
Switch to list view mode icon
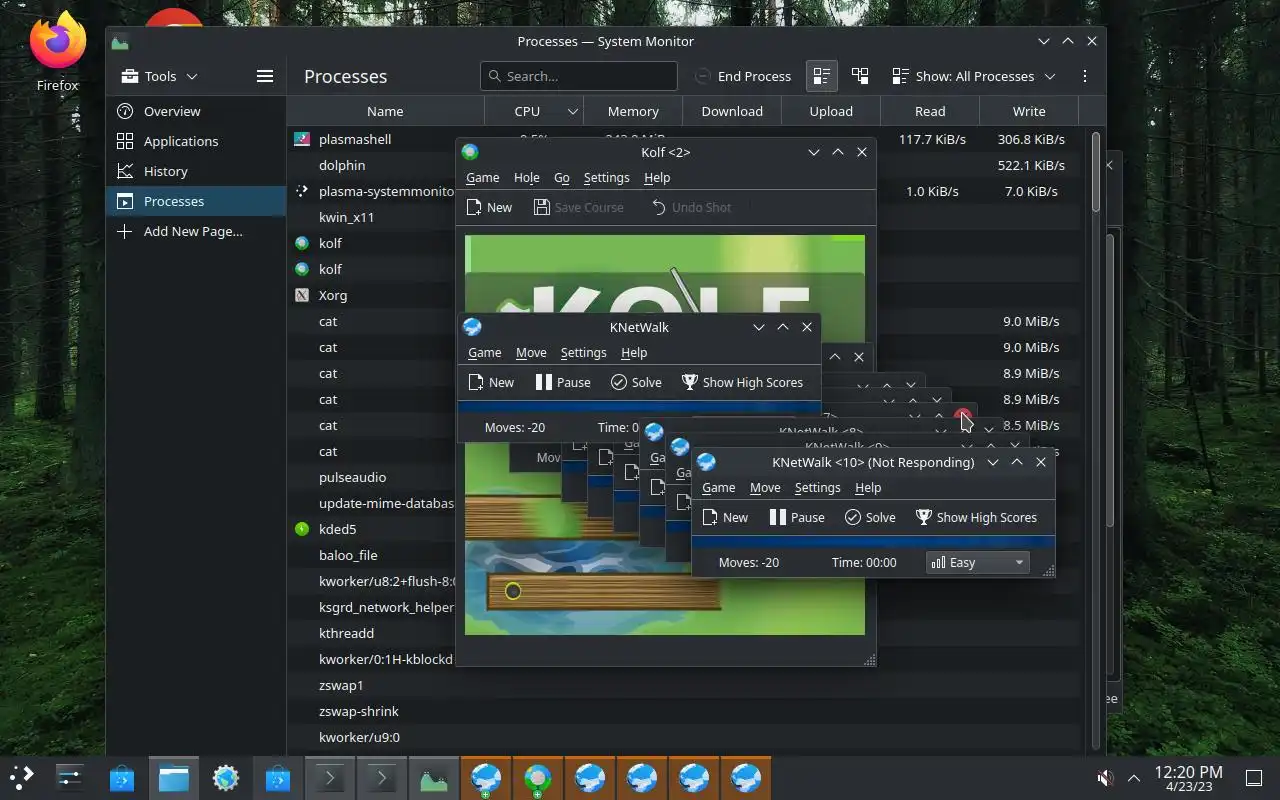822,76
